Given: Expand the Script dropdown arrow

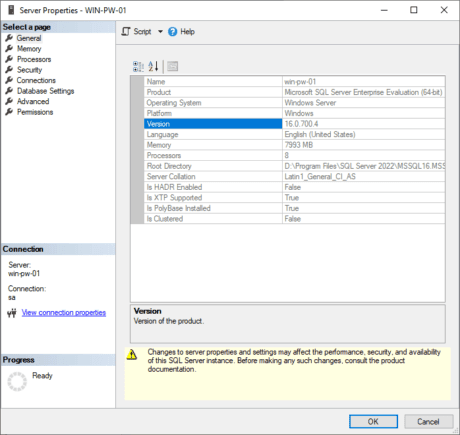Looking at the screenshot, I should 160,32.
